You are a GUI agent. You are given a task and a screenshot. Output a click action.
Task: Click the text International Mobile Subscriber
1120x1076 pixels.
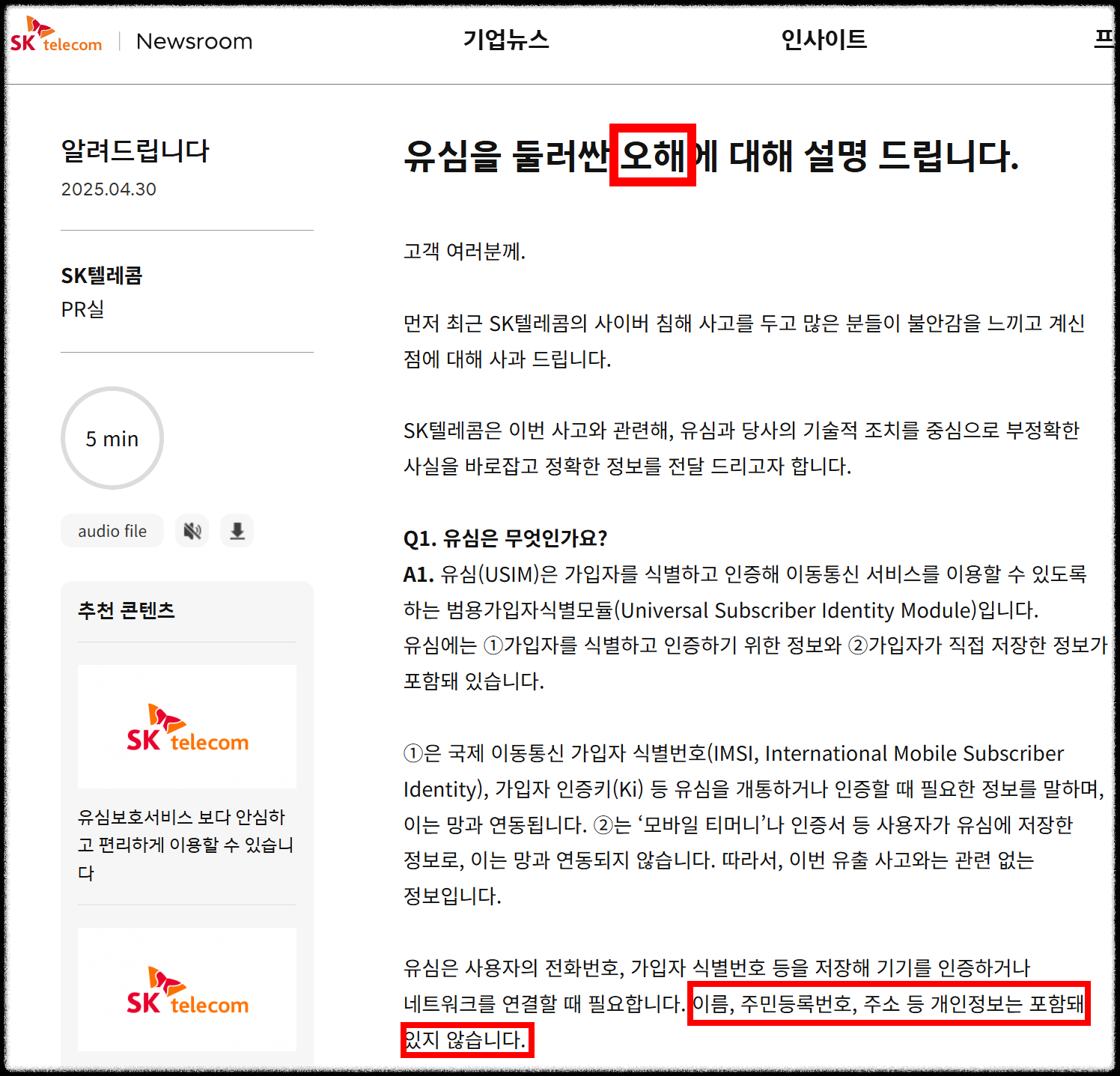coord(914,753)
